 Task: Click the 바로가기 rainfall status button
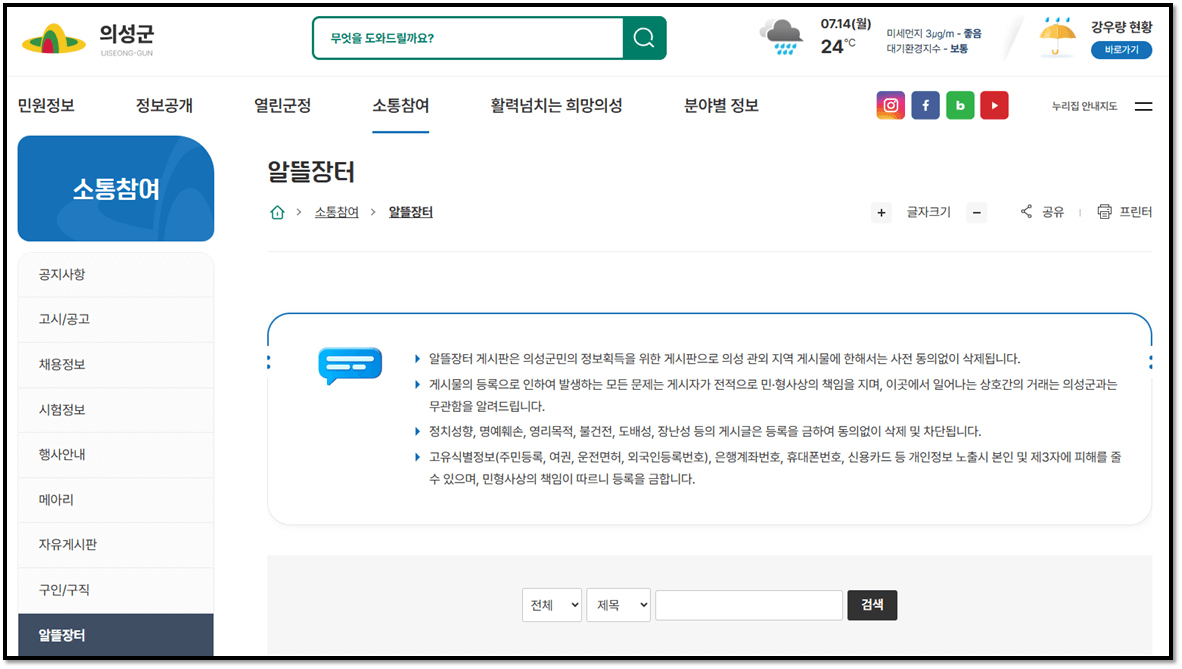1120,50
